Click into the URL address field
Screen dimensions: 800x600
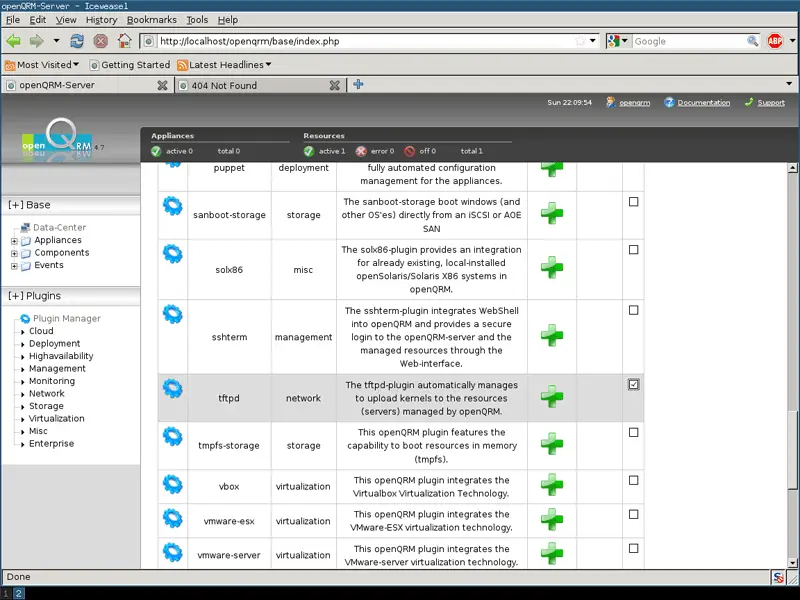pos(367,41)
